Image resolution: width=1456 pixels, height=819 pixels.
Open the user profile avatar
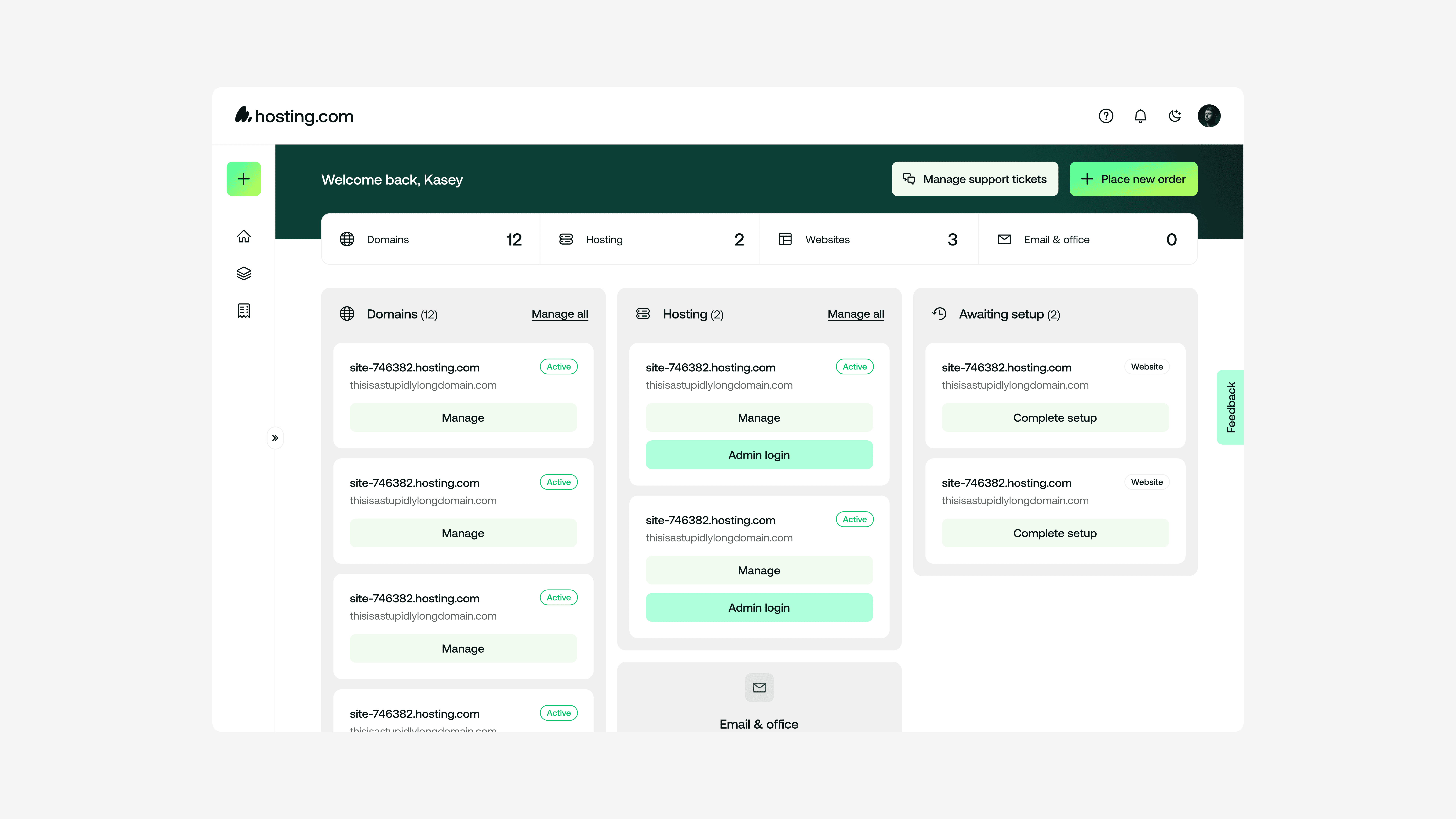1209,116
